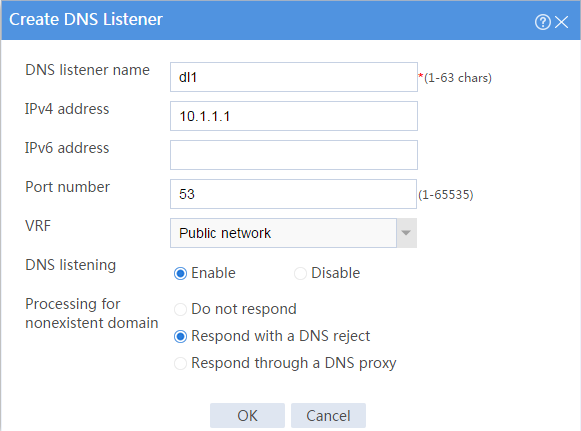Screen dimensions: 581x431
Task: Click the Cancel button
Action: (328, 415)
